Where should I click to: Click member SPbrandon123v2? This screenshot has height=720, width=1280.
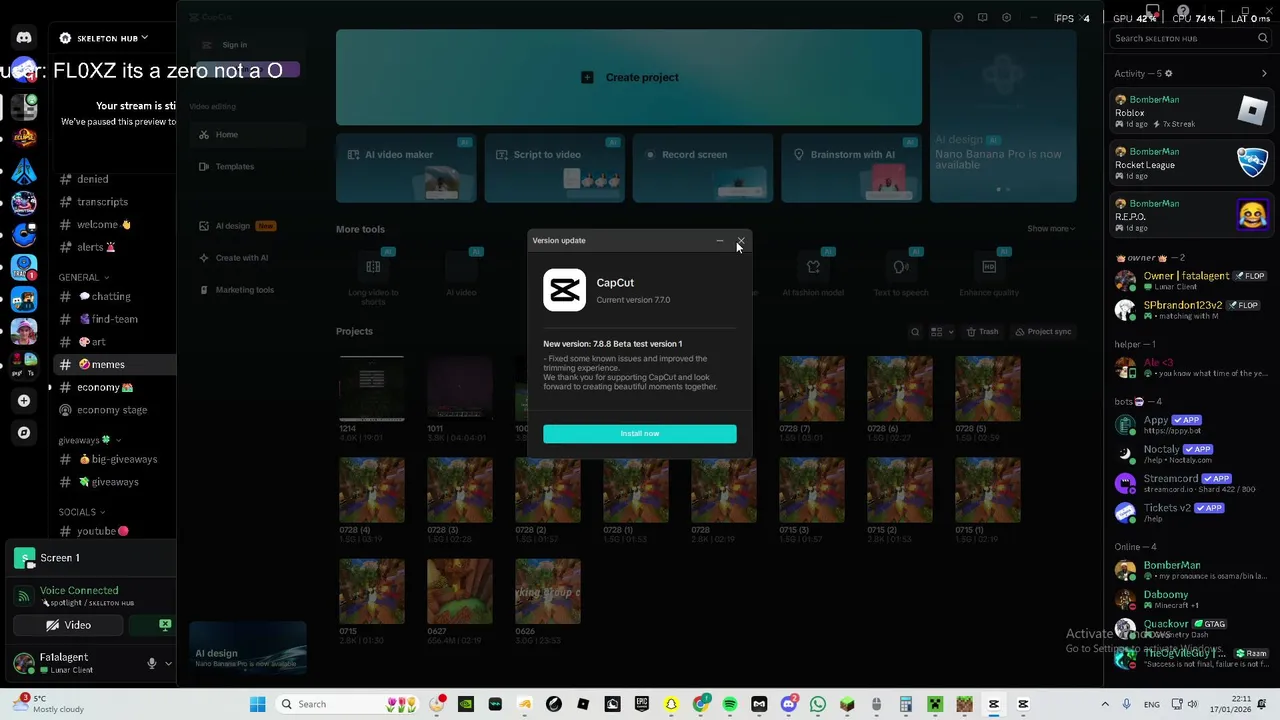click(x=1191, y=310)
